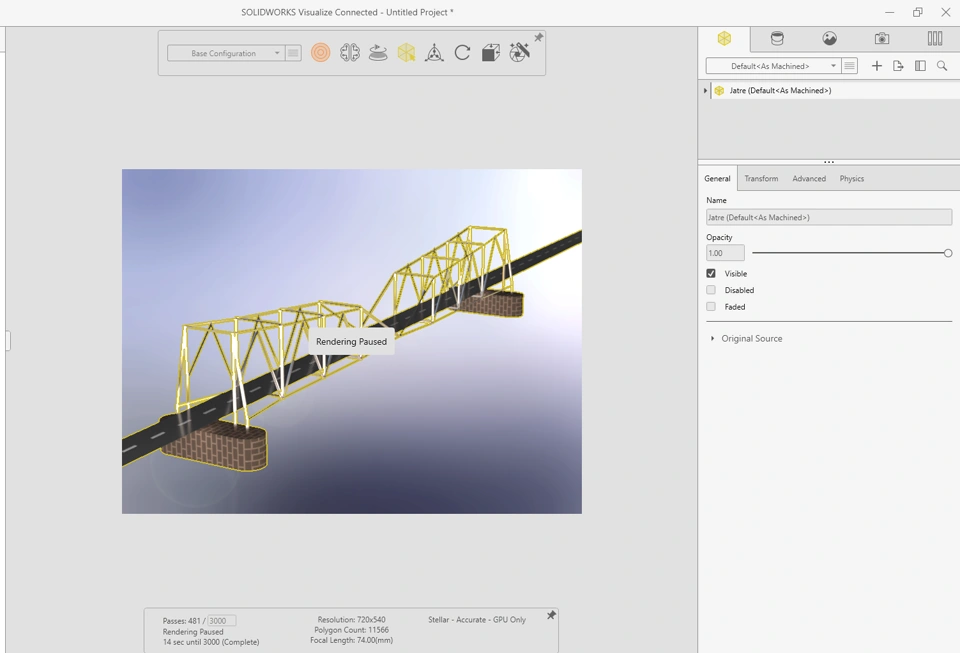
Task: Switch to the Cameras tab icon
Action: tap(882, 39)
